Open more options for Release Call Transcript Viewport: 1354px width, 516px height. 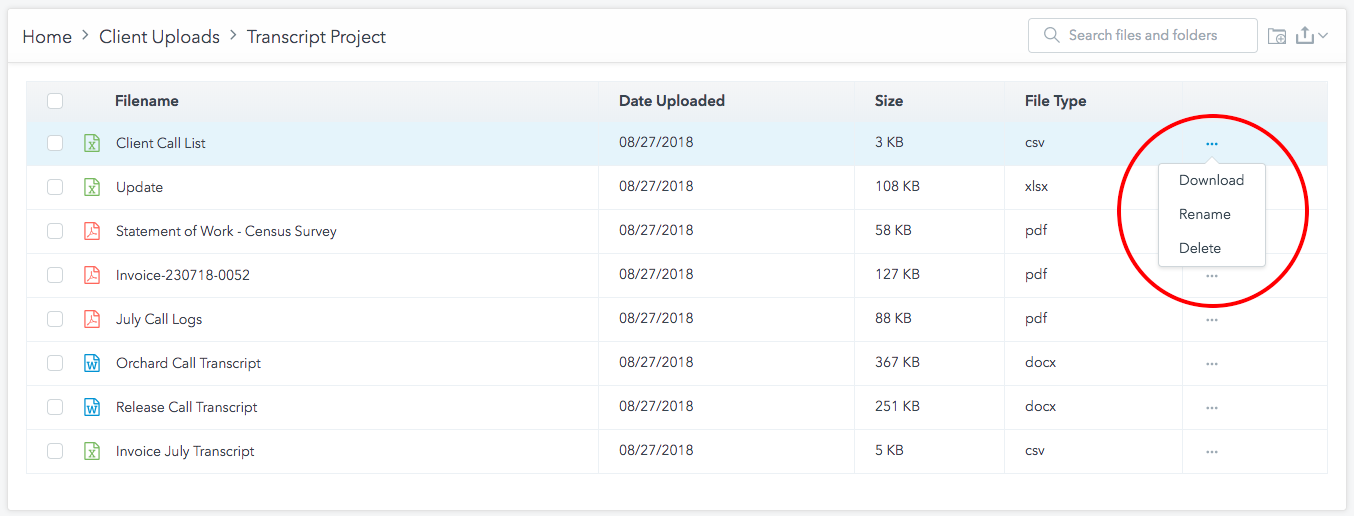(x=1212, y=408)
